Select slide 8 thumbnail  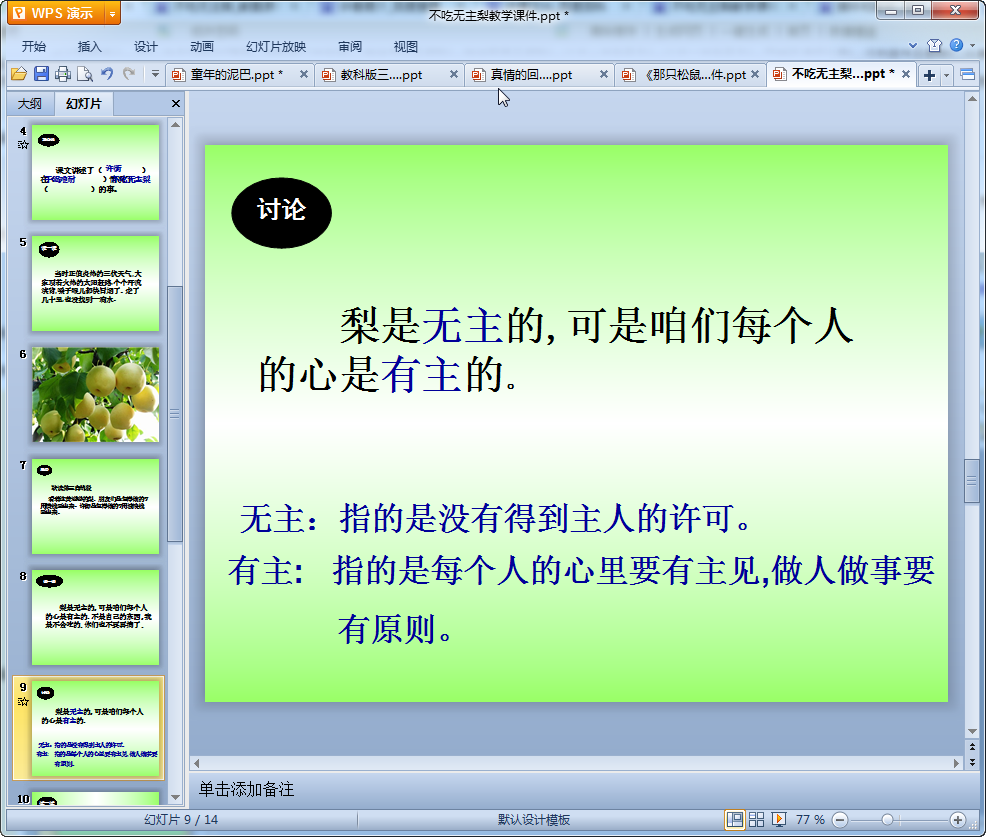click(96, 617)
